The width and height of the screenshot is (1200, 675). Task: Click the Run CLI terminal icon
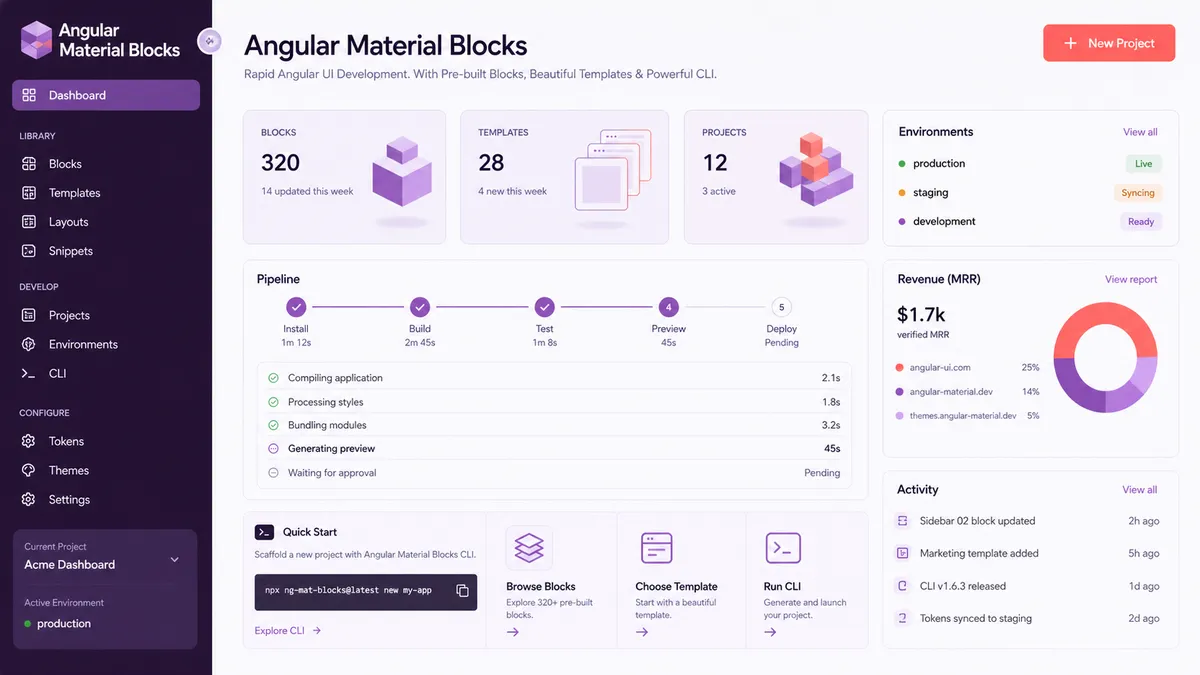pos(783,548)
